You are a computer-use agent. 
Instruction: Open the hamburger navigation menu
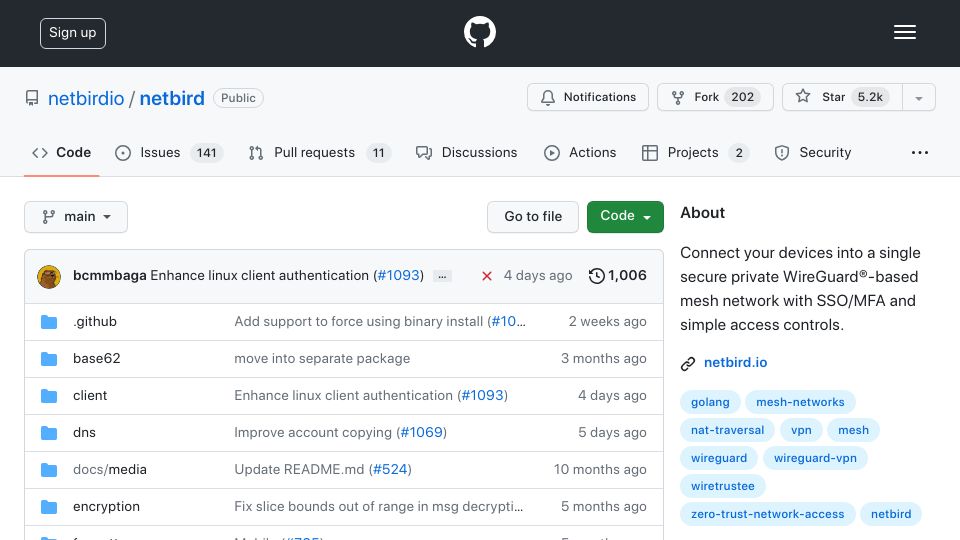coord(904,32)
